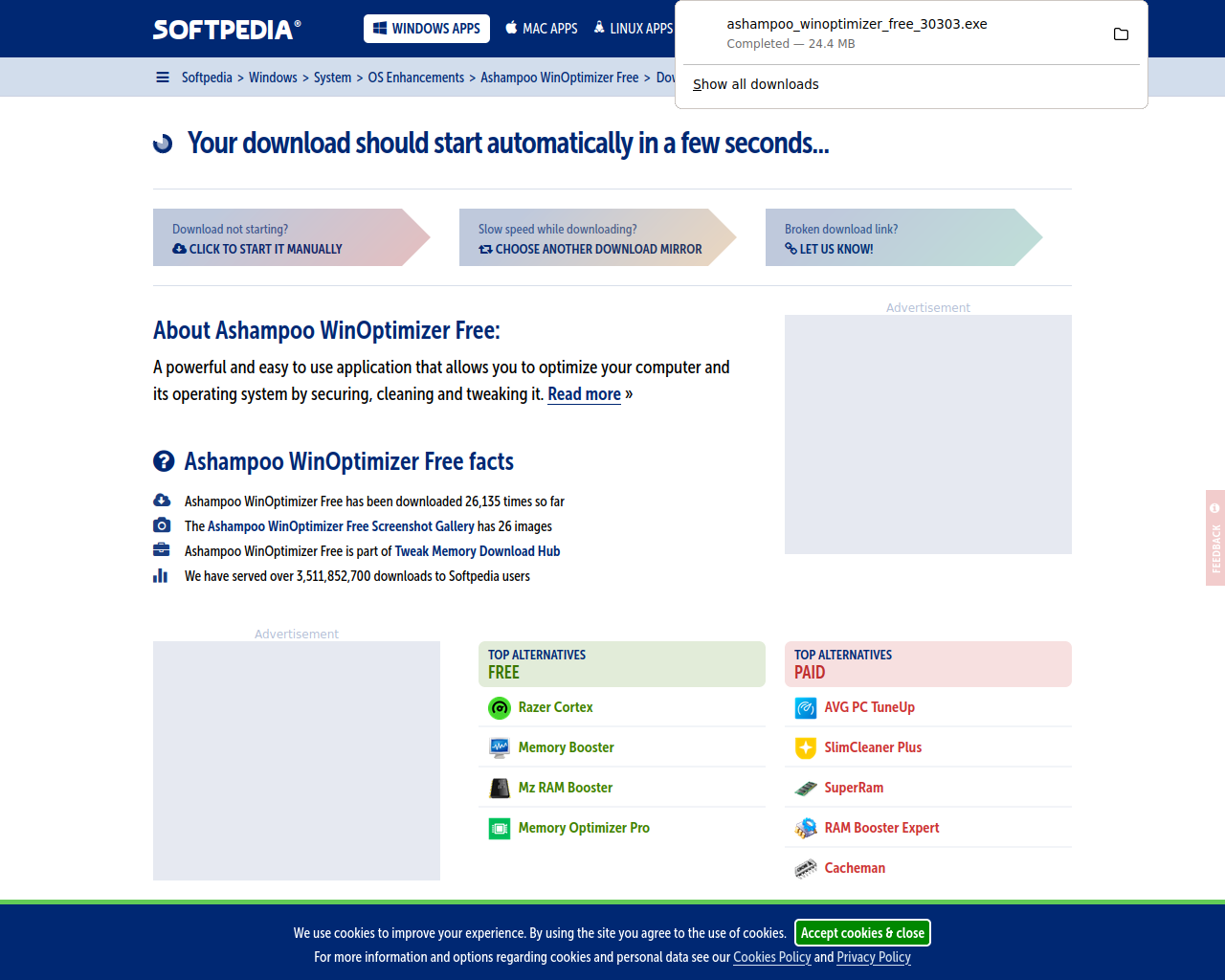Image resolution: width=1225 pixels, height=980 pixels.
Task: Click the Memory Booster app icon
Action: (500, 748)
